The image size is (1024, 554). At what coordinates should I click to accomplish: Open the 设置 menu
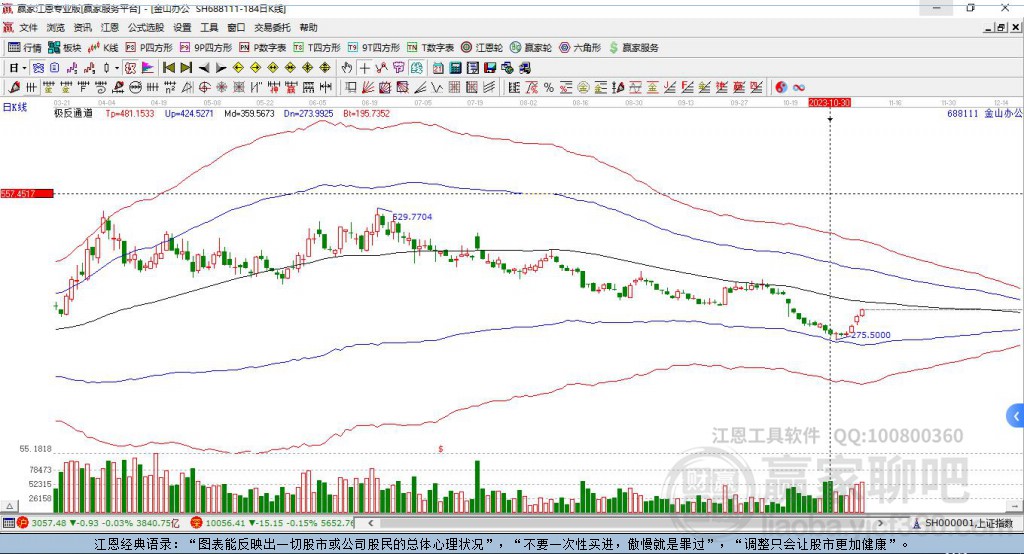182,27
